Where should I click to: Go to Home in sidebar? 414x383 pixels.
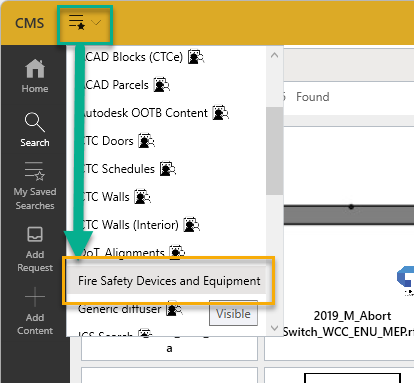pos(35,76)
